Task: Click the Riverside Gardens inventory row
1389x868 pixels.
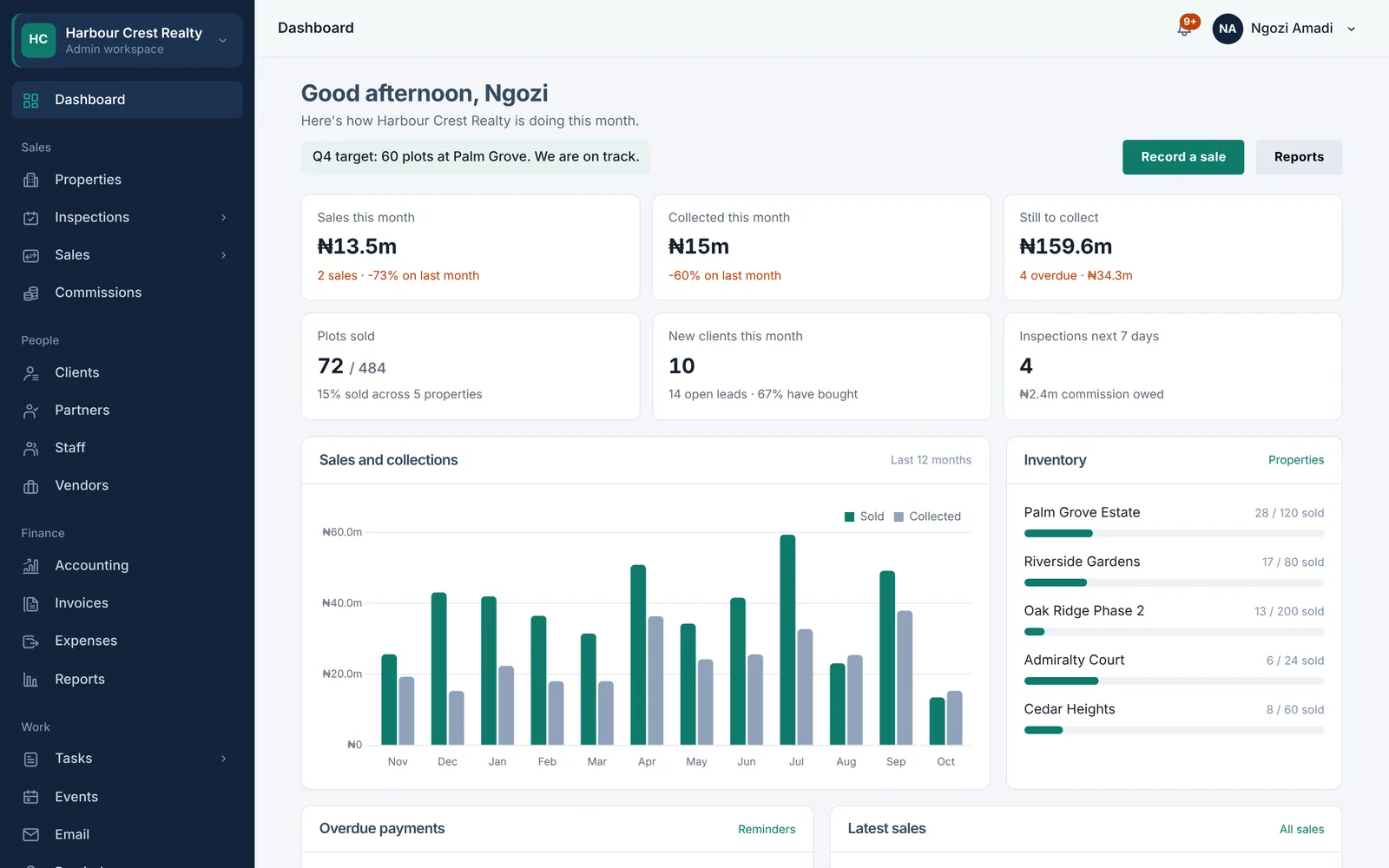Action: click(x=1174, y=571)
